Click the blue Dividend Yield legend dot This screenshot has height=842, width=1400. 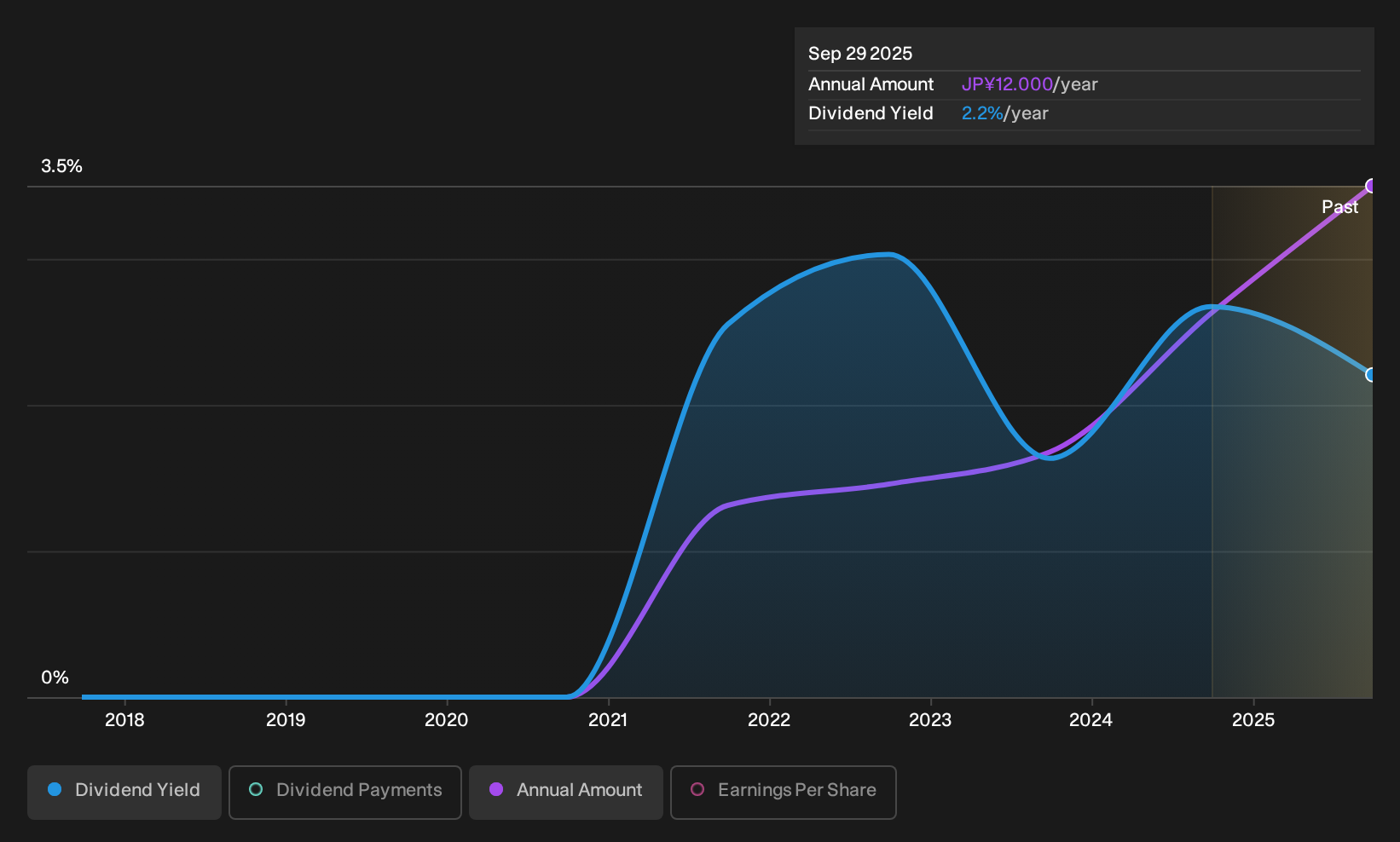click(55, 789)
